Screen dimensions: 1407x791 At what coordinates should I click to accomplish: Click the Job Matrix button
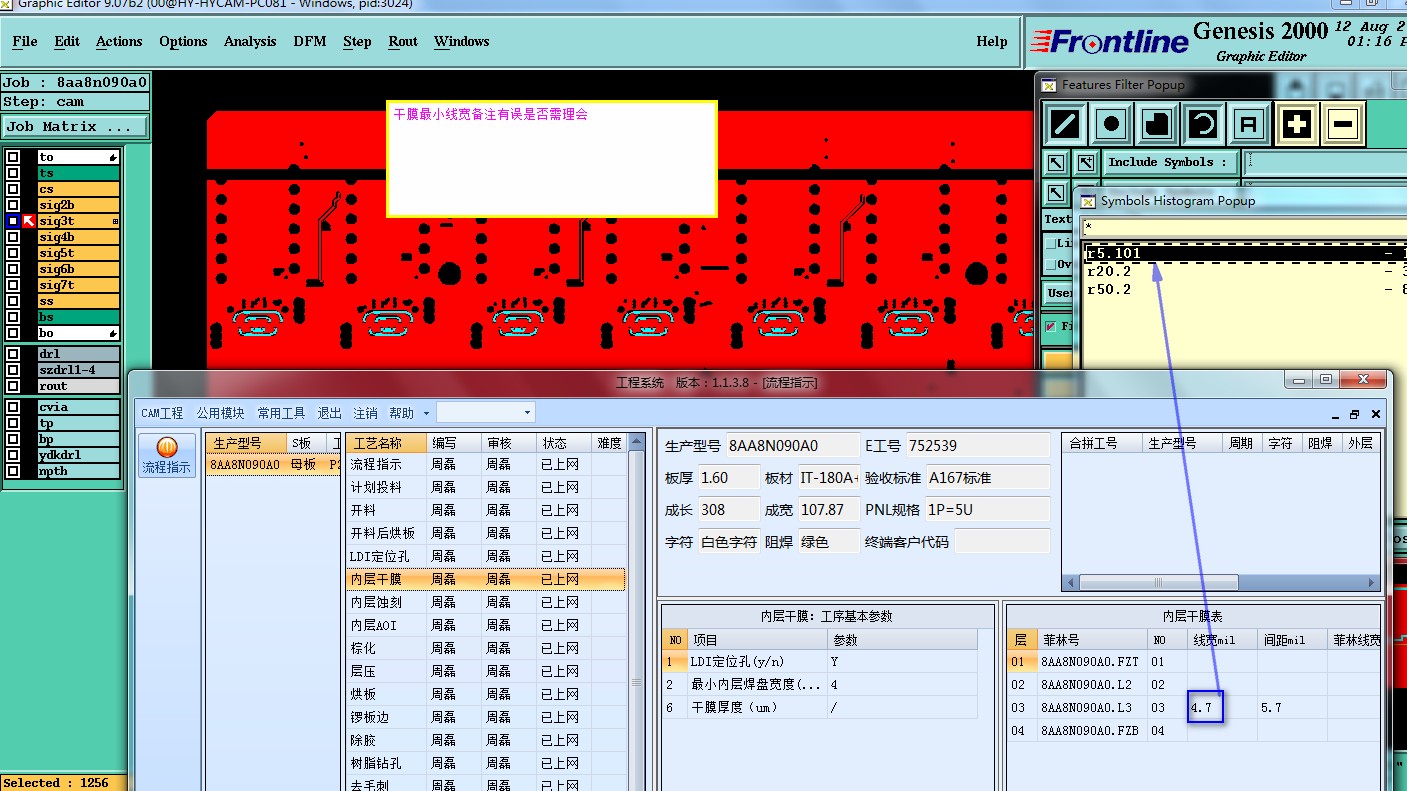tap(75, 127)
